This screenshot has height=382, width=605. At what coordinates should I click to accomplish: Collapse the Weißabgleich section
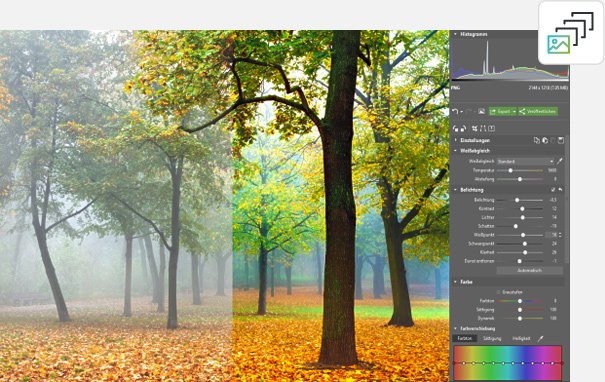455,151
